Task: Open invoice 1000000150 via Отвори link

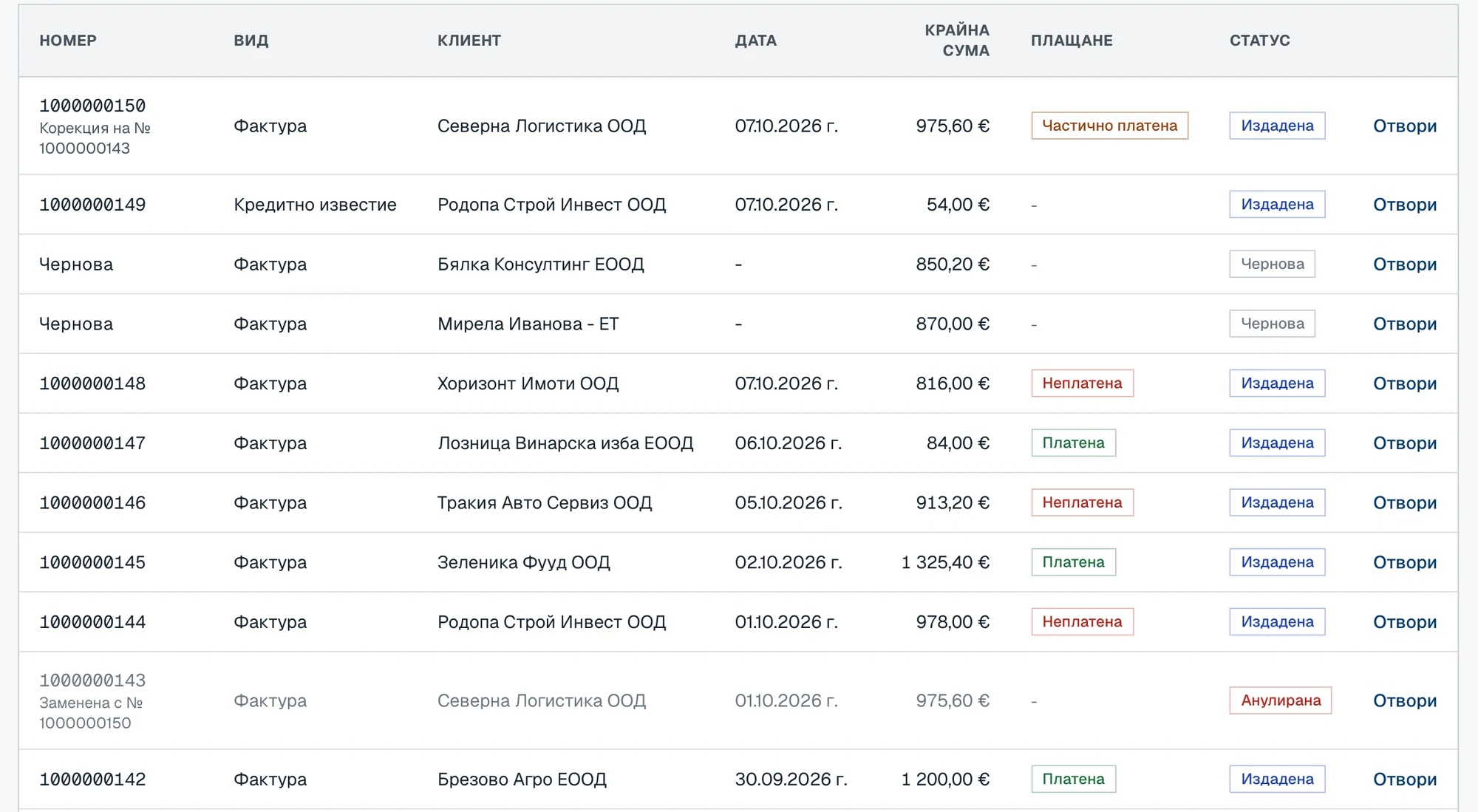Action: click(1405, 126)
